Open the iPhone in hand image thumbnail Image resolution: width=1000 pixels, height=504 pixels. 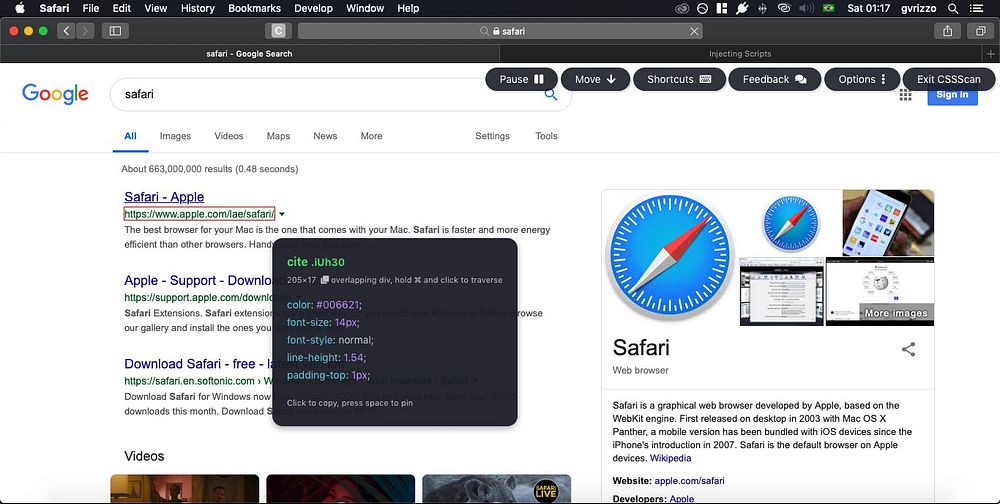[x=888, y=223]
